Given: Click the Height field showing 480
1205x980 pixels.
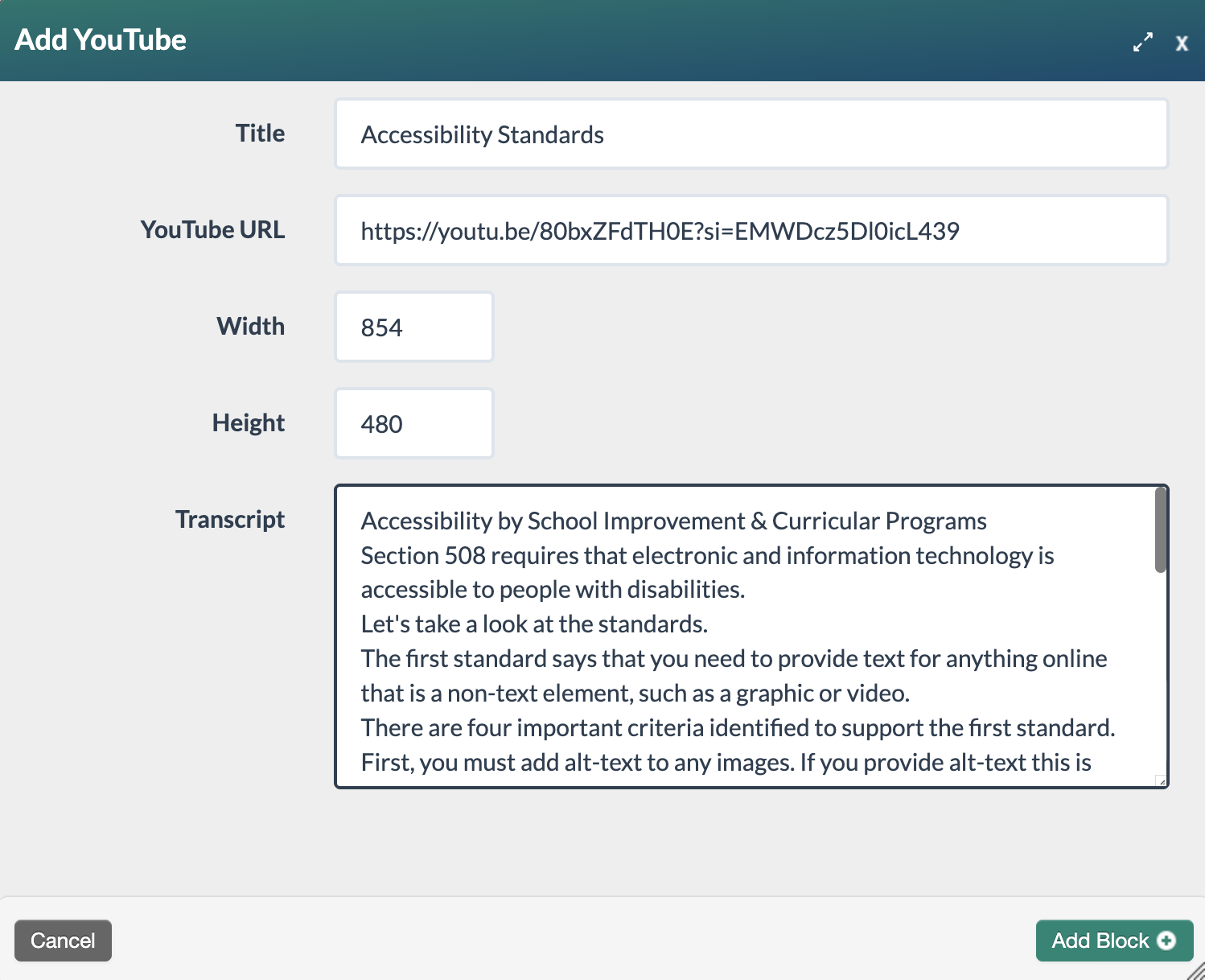Looking at the screenshot, I should [413, 423].
